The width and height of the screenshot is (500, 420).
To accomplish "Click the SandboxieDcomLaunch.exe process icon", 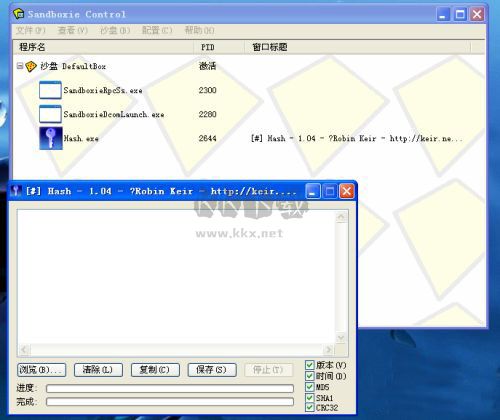I will tap(50, 114).
